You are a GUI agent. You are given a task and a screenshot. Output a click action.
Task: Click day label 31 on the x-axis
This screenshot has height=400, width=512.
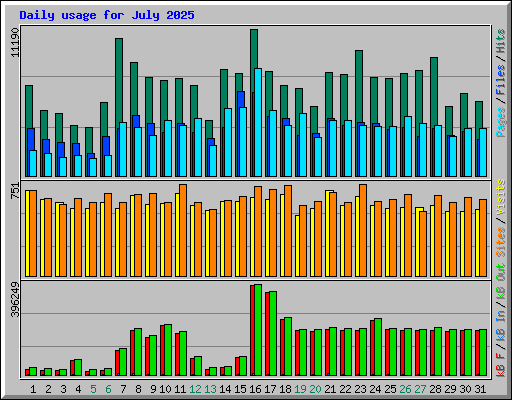(480, 389)
